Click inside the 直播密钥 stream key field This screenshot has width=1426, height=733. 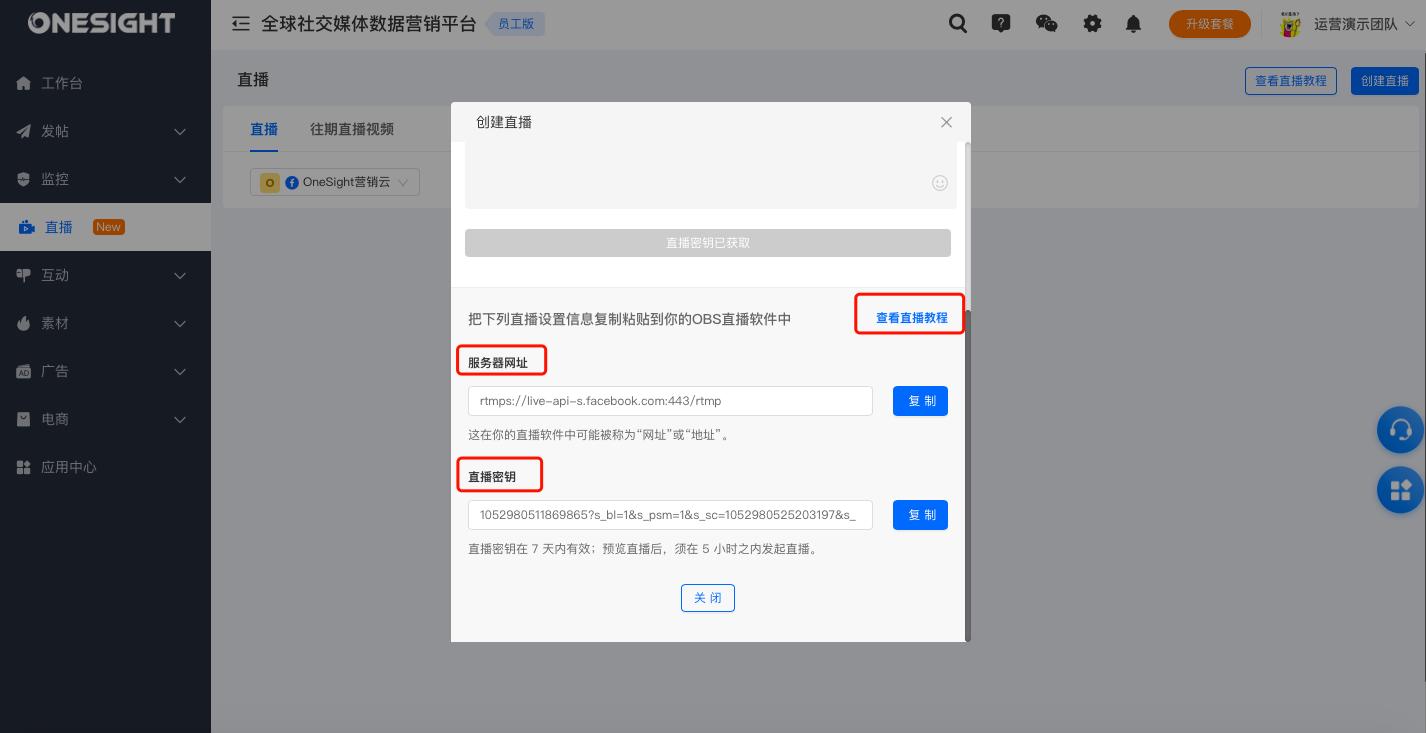(x=668, y=515)
